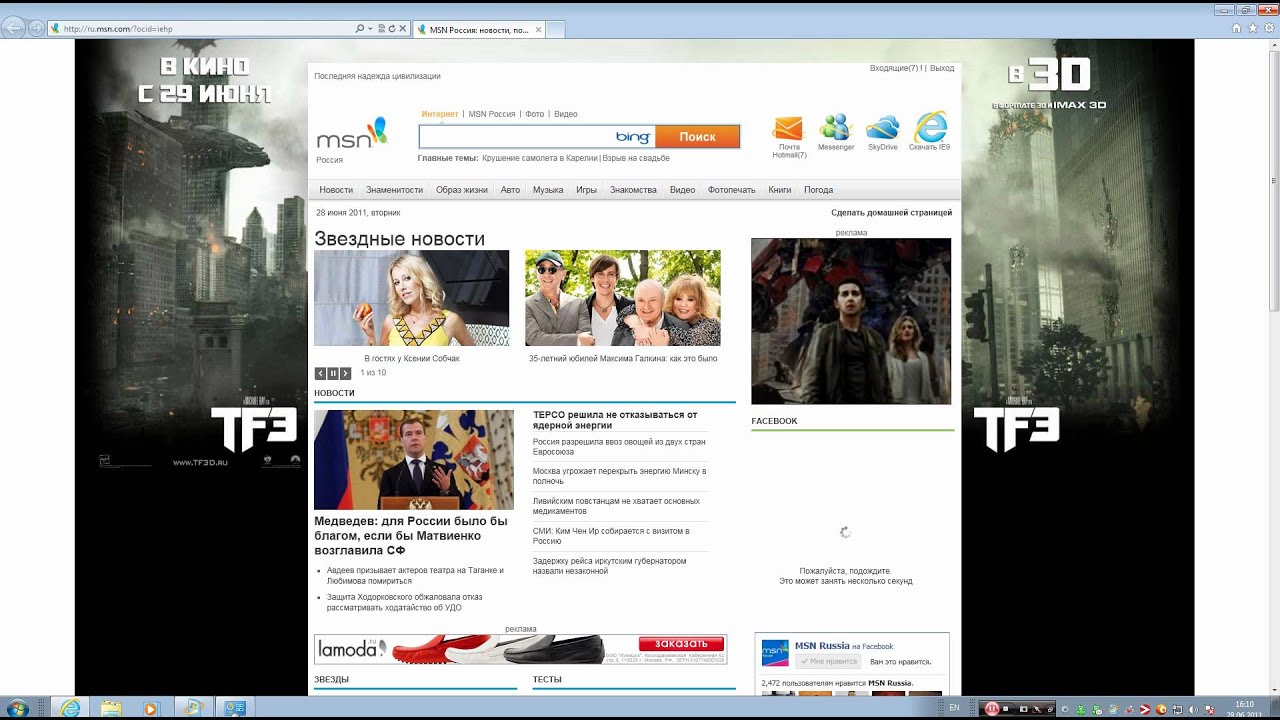The image size is (1280, 720).
Task: Open Видео item in navigation bar
Action: [682, 190]
